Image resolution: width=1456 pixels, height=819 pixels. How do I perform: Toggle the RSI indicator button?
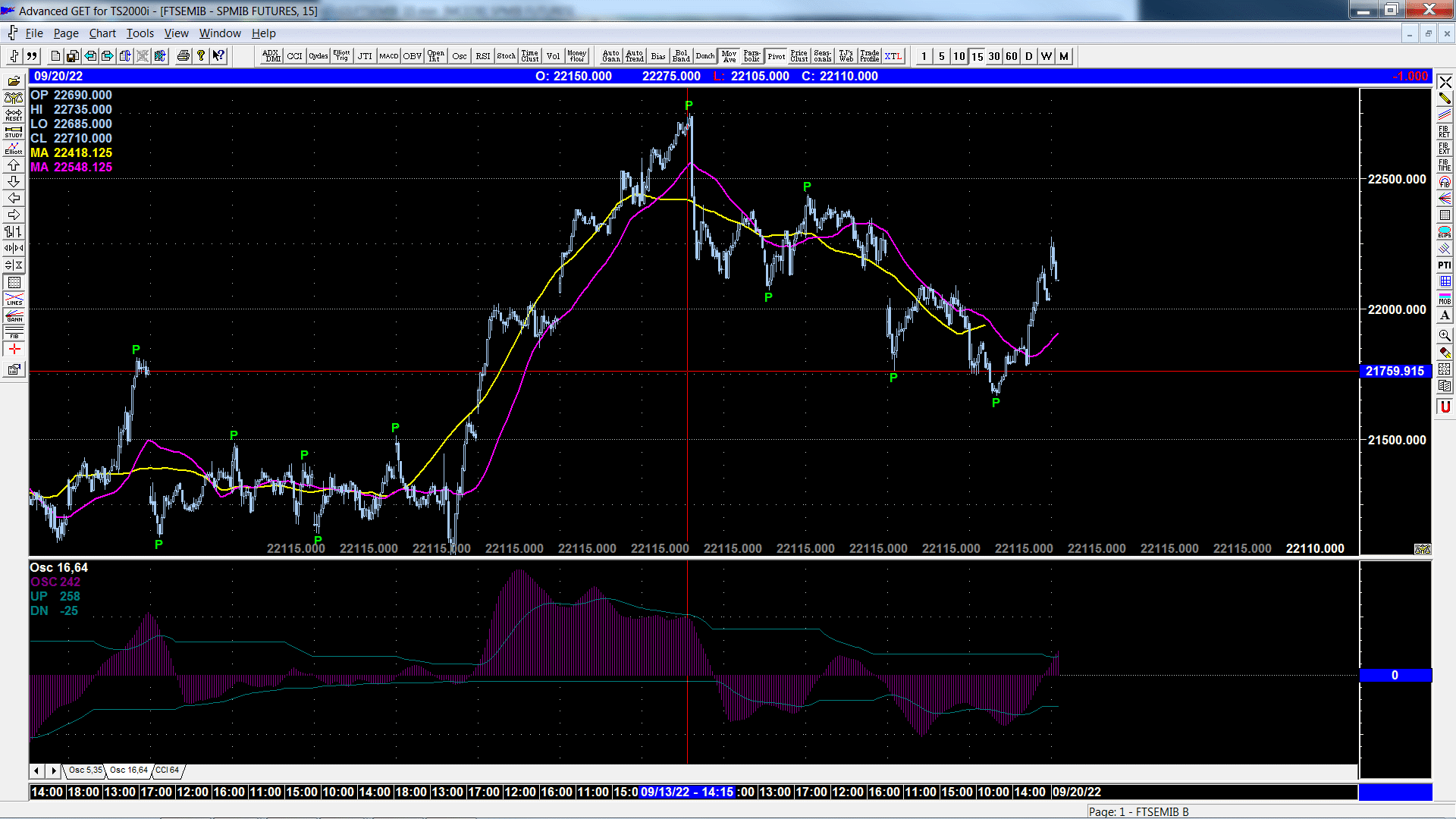(x=483, y=56)
